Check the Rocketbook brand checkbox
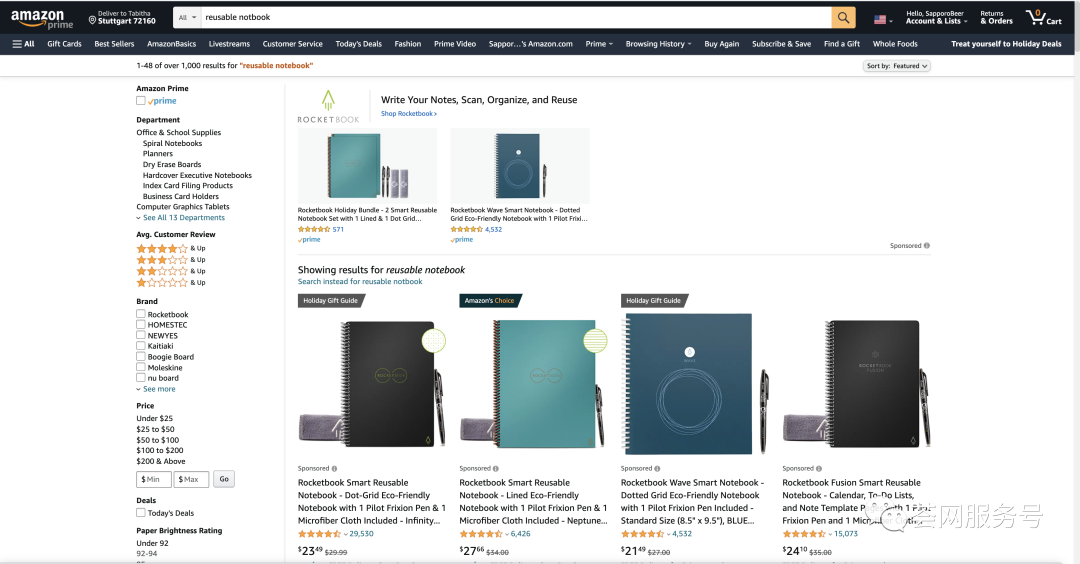This screenshot has width=1080, height=564. [x=141, y=315]
